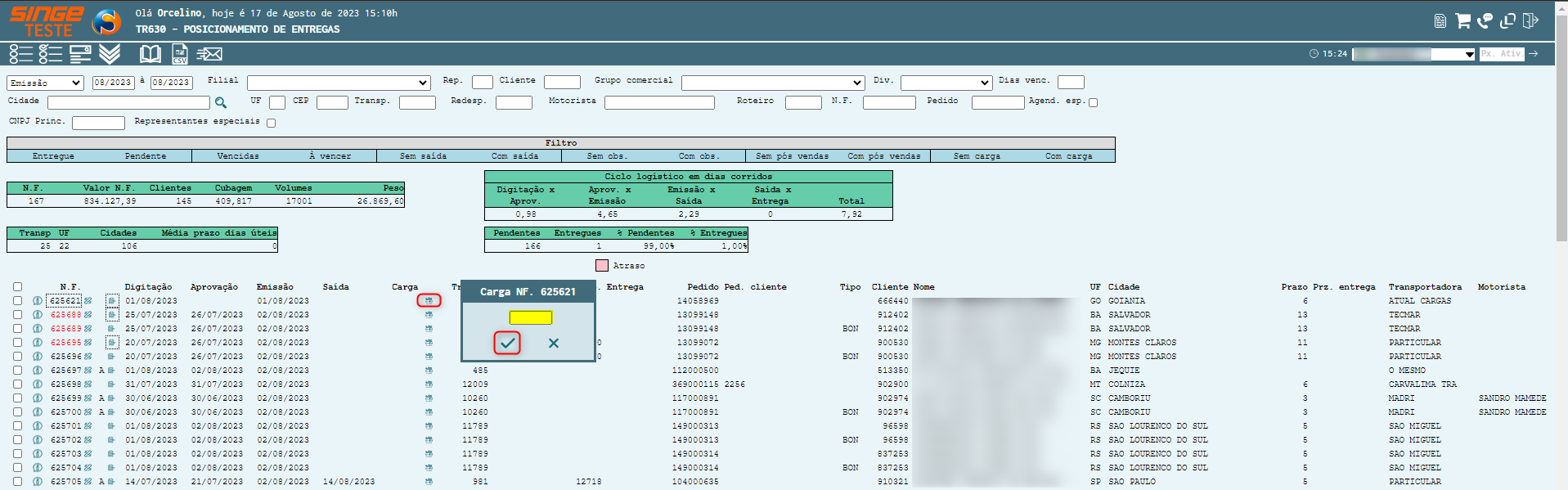
Task: Toggle Representantes especiais checkbox
Action: click(272, 123)
